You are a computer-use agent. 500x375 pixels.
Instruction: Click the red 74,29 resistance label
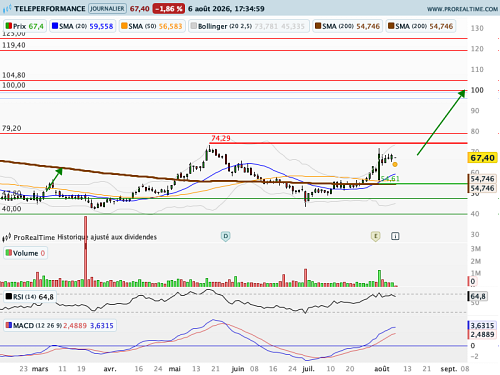[x=221, y=138]
